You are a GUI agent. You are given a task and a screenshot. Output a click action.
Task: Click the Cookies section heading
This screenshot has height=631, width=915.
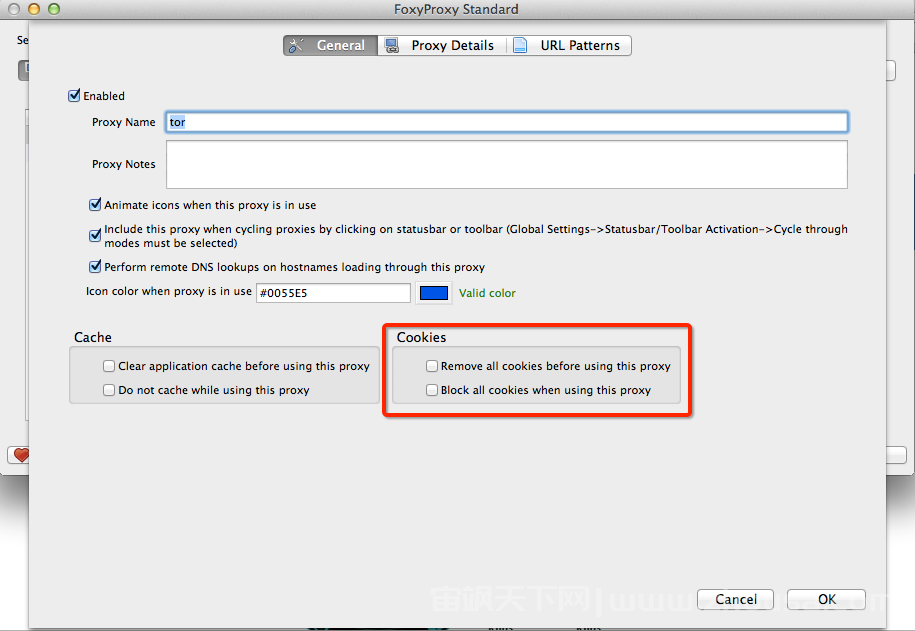coord(421,337)
